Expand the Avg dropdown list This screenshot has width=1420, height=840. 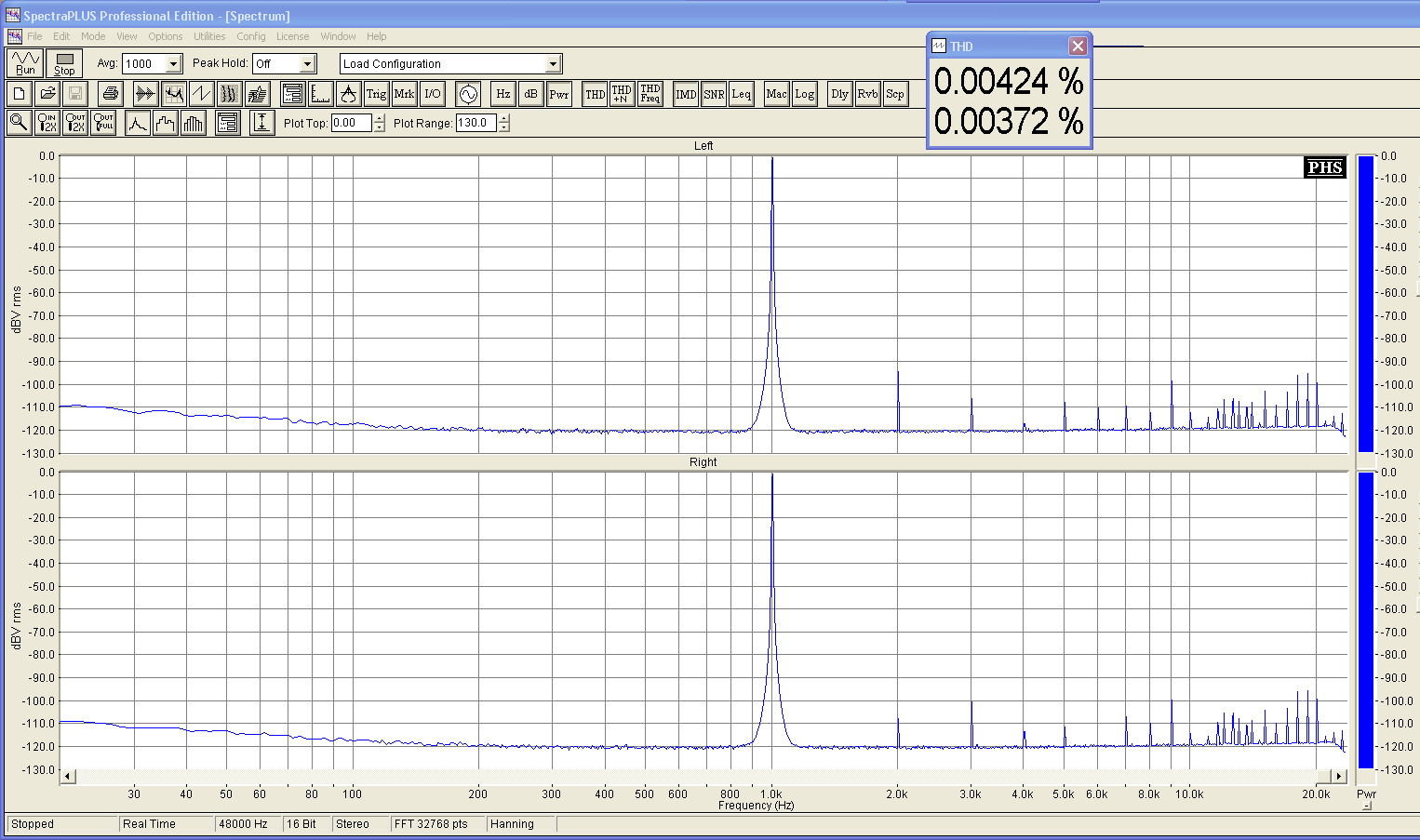click(x=173, y=64)
